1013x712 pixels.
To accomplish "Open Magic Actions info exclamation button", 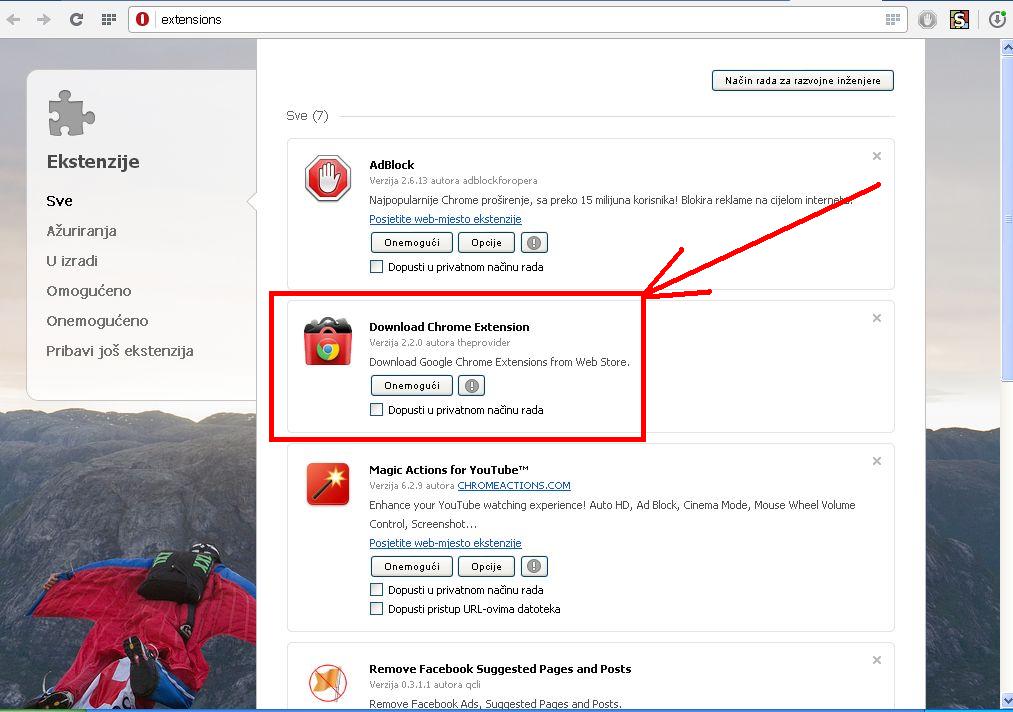I will pyautogui.click(x=534, y=567).
